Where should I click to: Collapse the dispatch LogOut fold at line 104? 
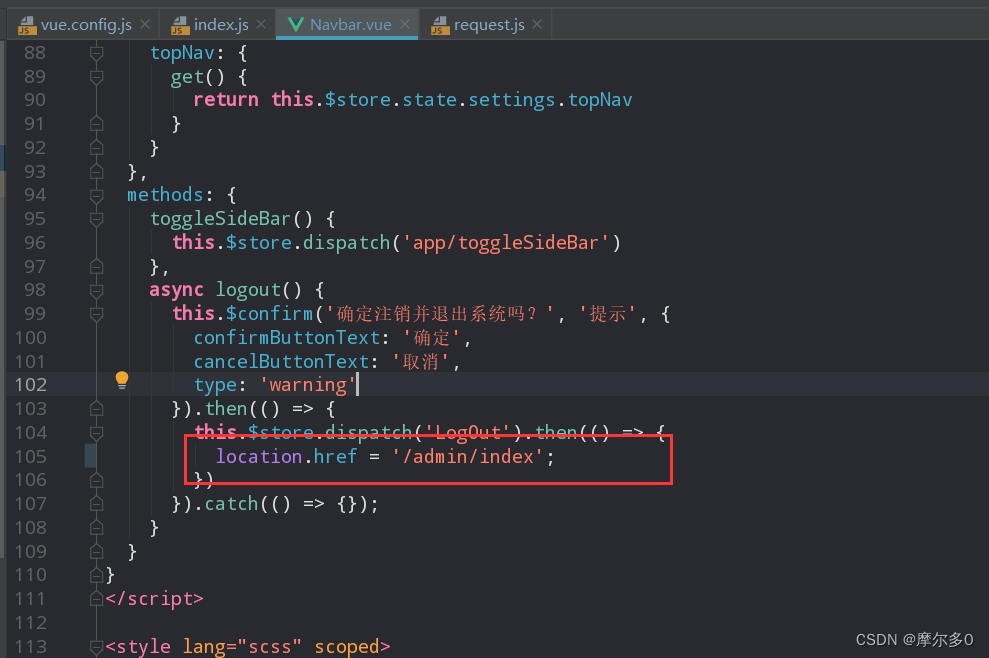point(96,433)
